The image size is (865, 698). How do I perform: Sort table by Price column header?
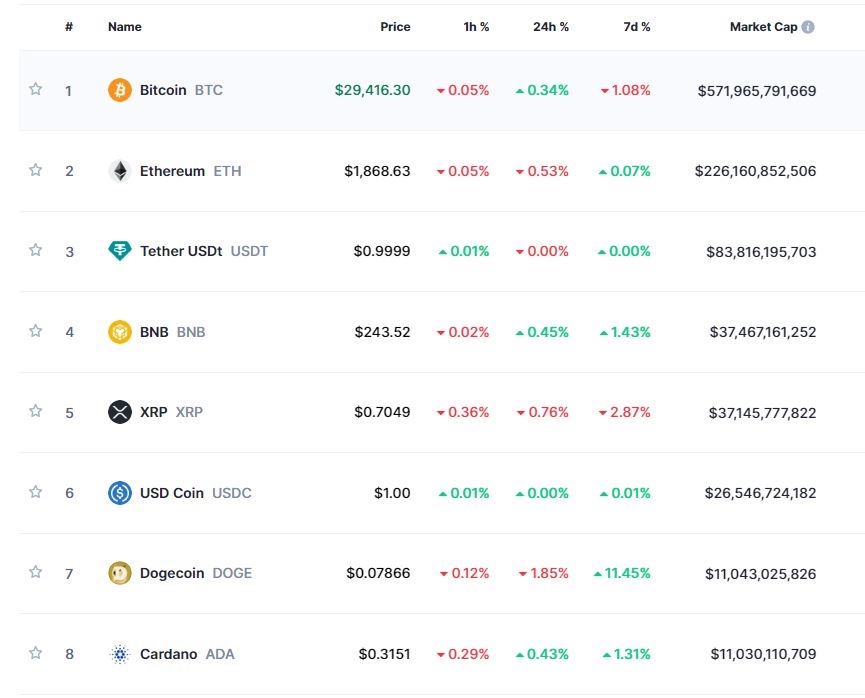pyautogui.click(x=395, y=27)
